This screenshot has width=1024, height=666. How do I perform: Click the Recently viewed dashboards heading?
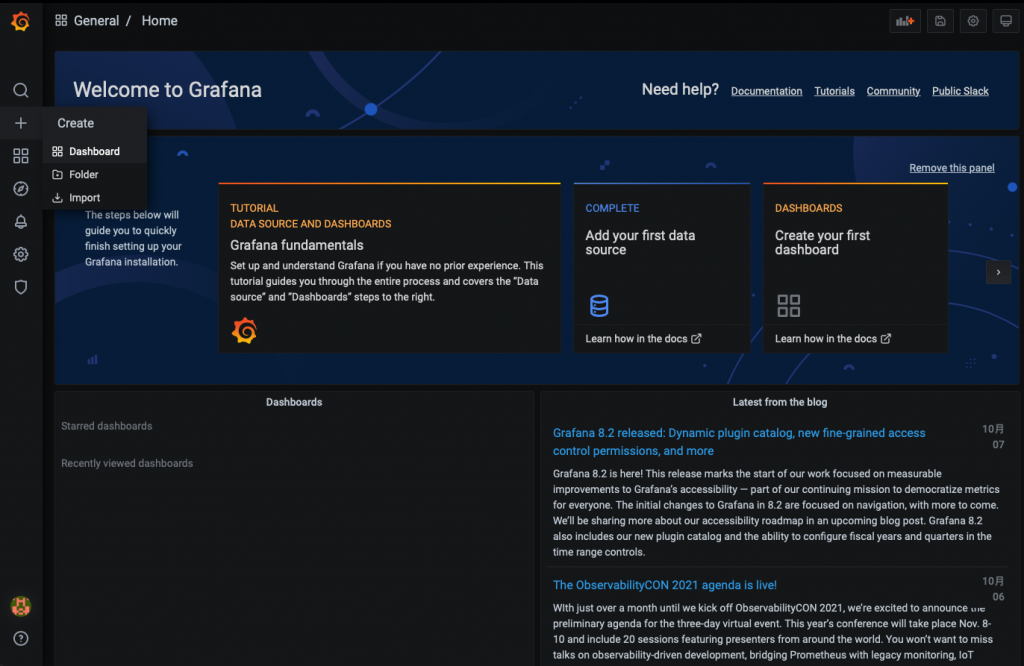pos(127,464)
